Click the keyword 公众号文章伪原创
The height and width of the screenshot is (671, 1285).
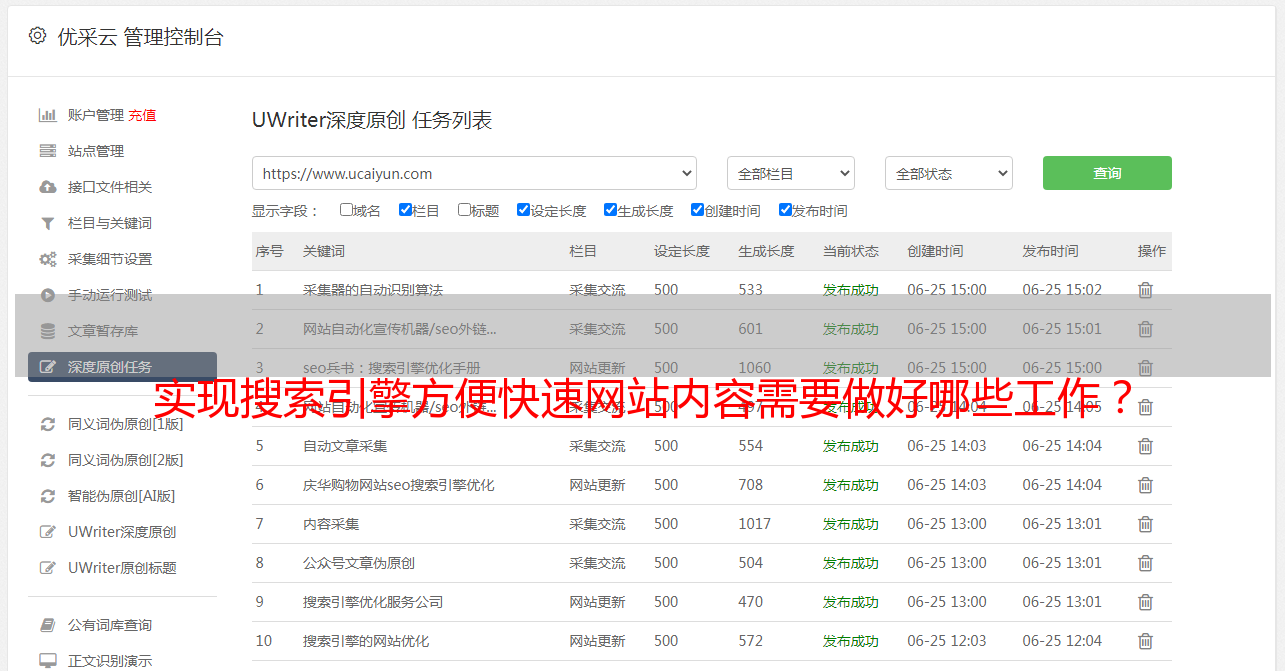[359, 563]
